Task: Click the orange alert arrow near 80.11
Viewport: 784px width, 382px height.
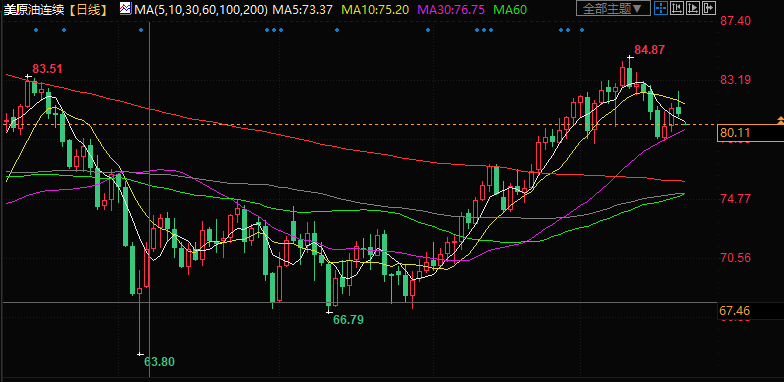Action: pos(780,120)
